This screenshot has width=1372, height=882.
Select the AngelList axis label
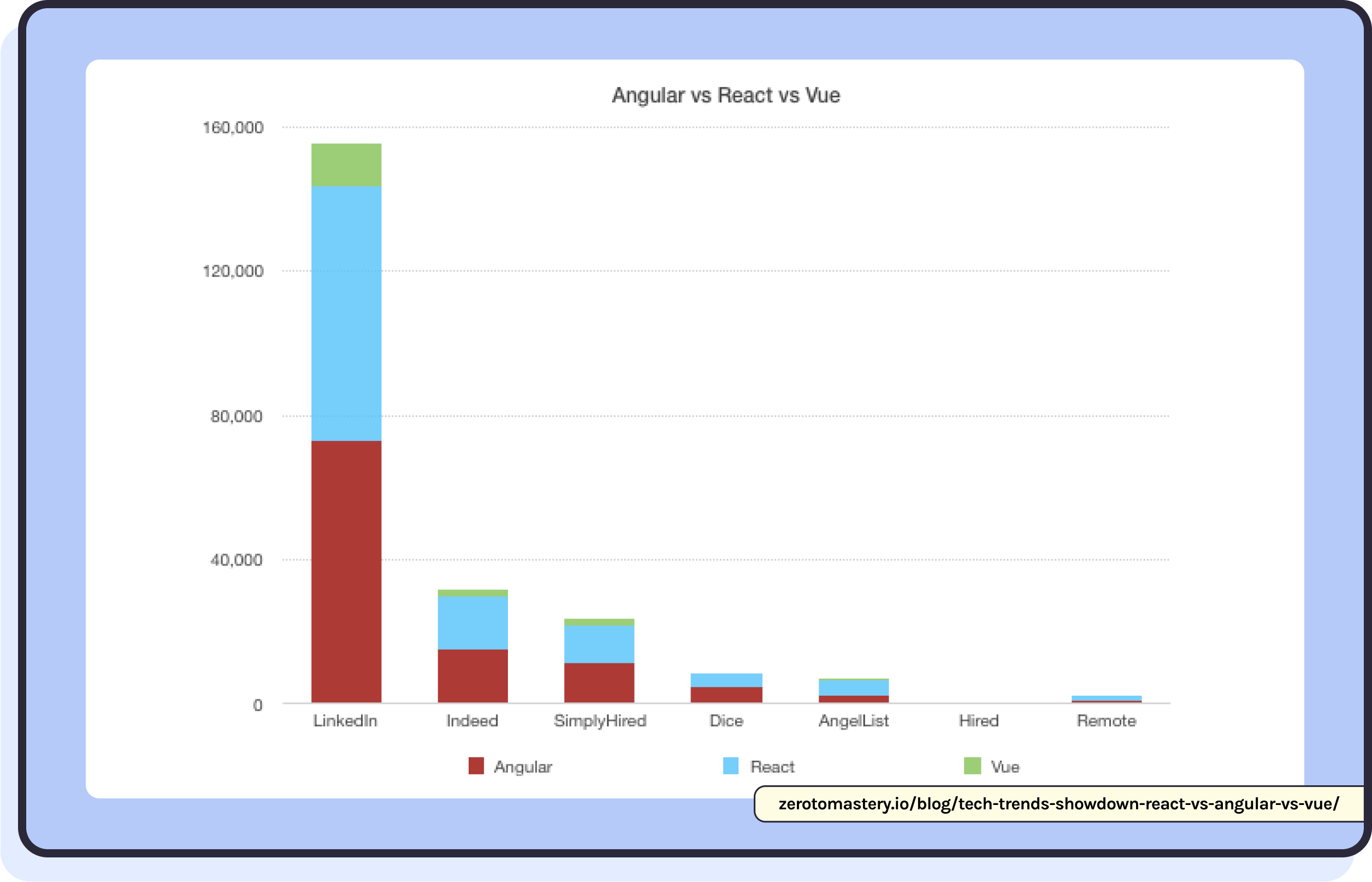(854, 721)
